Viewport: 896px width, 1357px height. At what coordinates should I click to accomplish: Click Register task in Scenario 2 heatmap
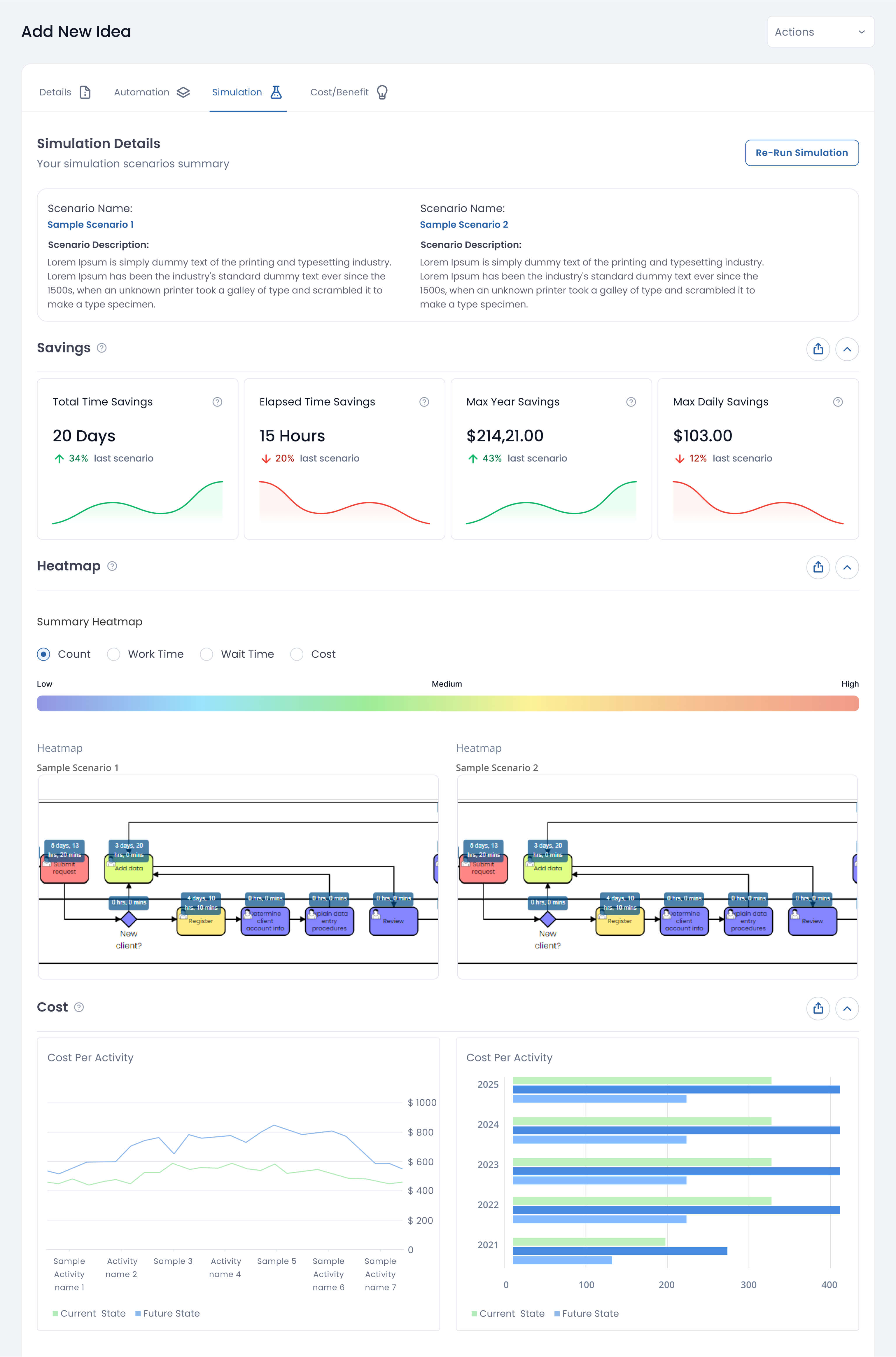620,921
